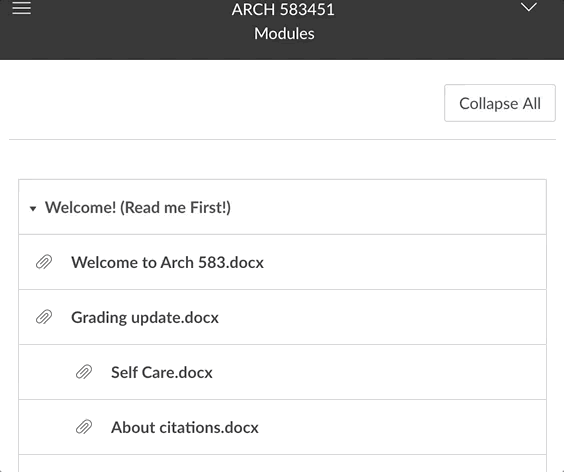Select the indented Self Care.docx row
The image size is (564, 472).
282,372
